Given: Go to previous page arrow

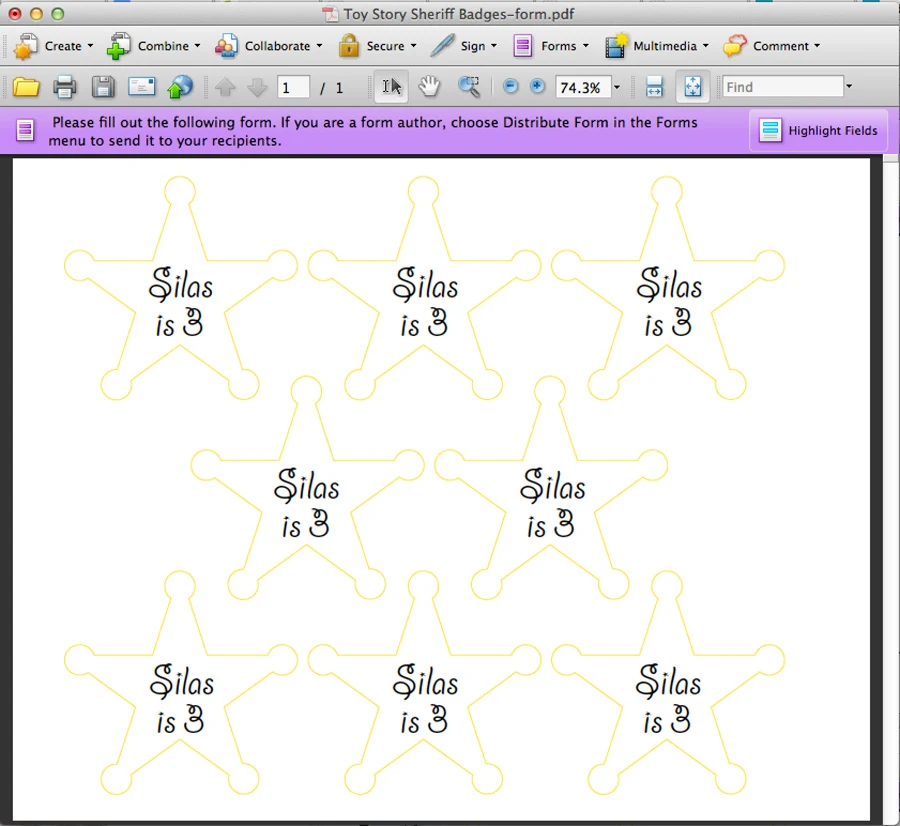Looking at the screenshot, I should pyautogui.click(x=225, y=87).
